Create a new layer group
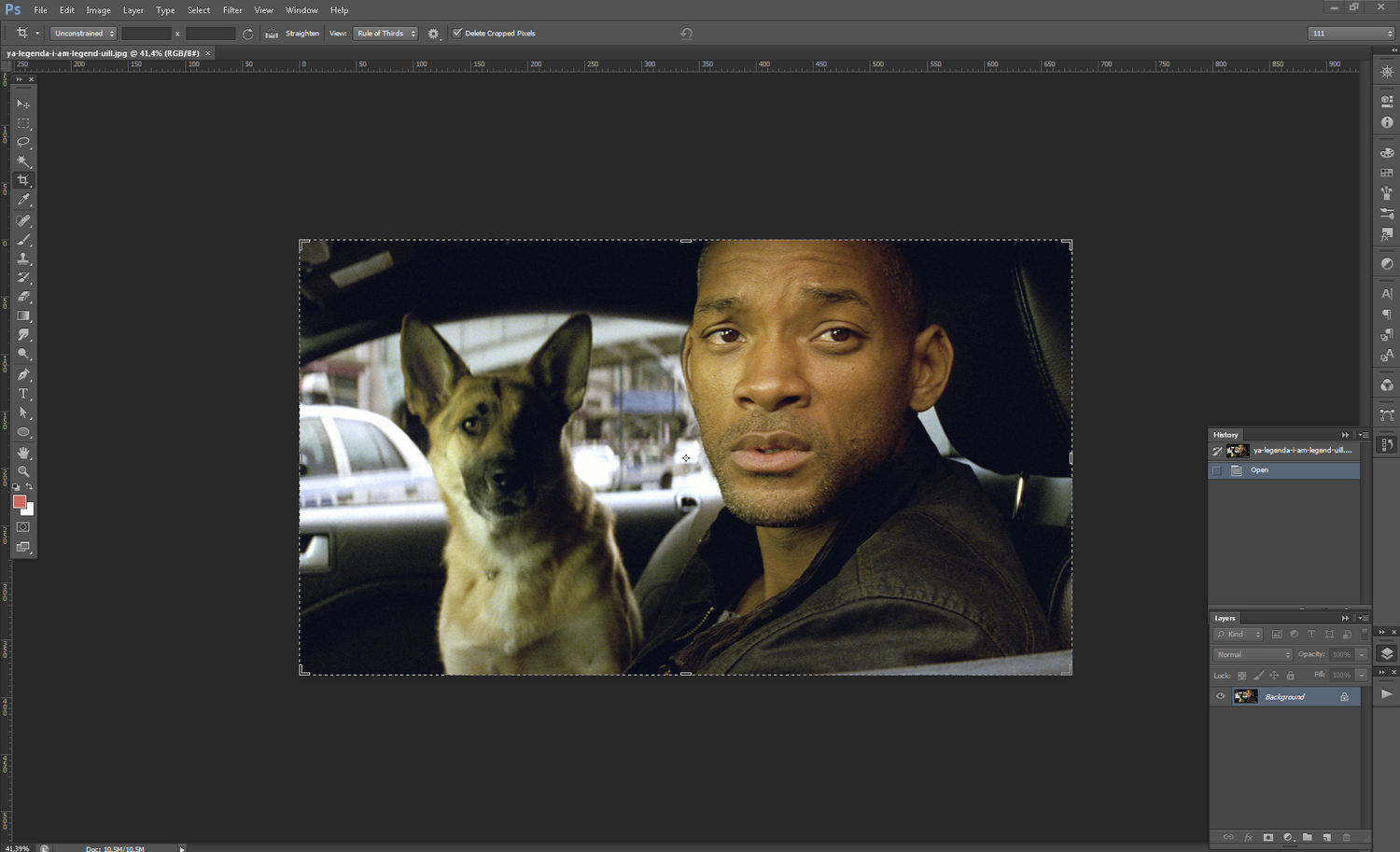This screenshot has height=852, width=1400. pyautogui.click(x=1308, y=837)
